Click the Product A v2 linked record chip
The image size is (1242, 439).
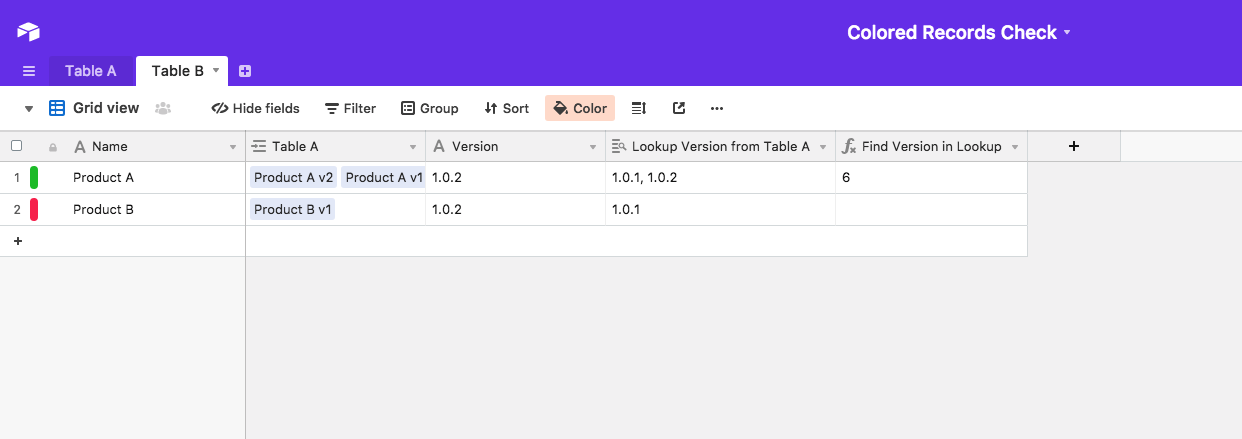tap(293, 178)
